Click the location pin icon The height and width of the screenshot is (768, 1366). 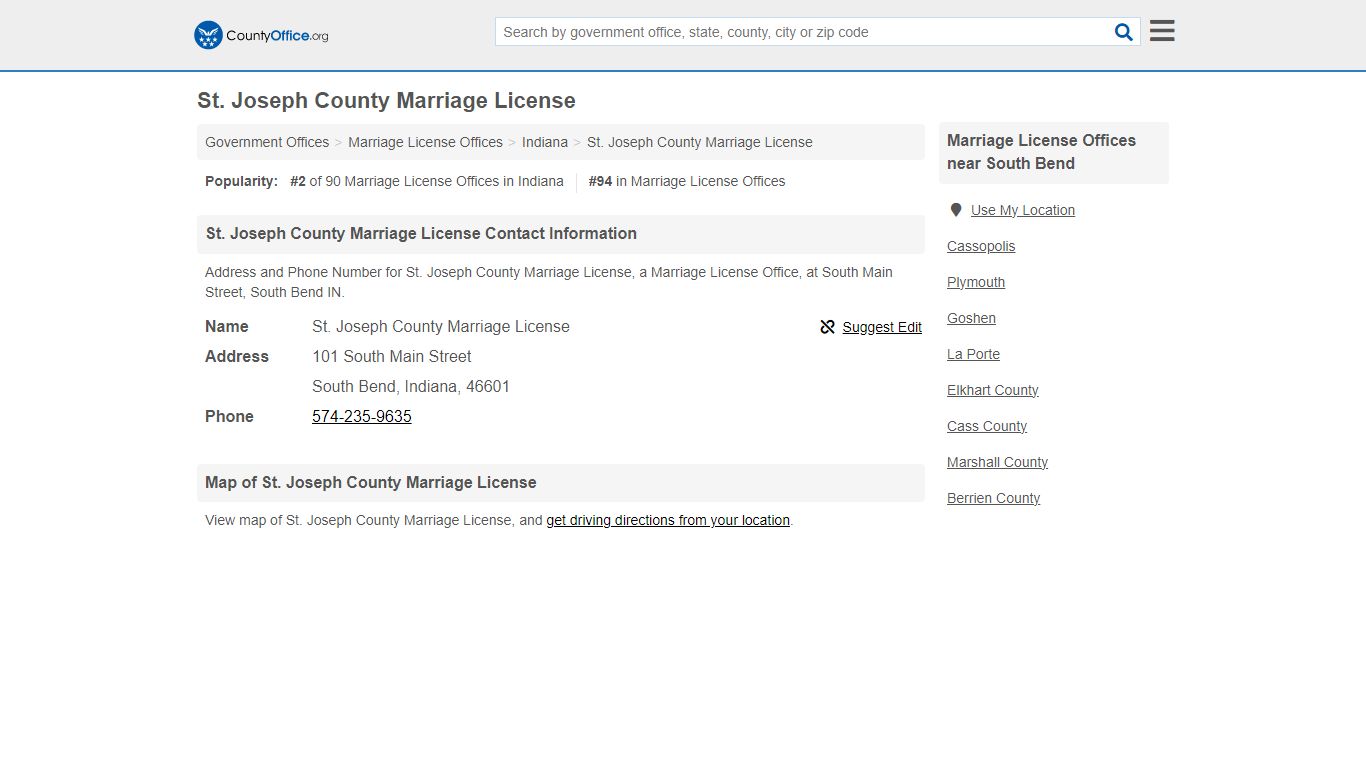(956, 210)
